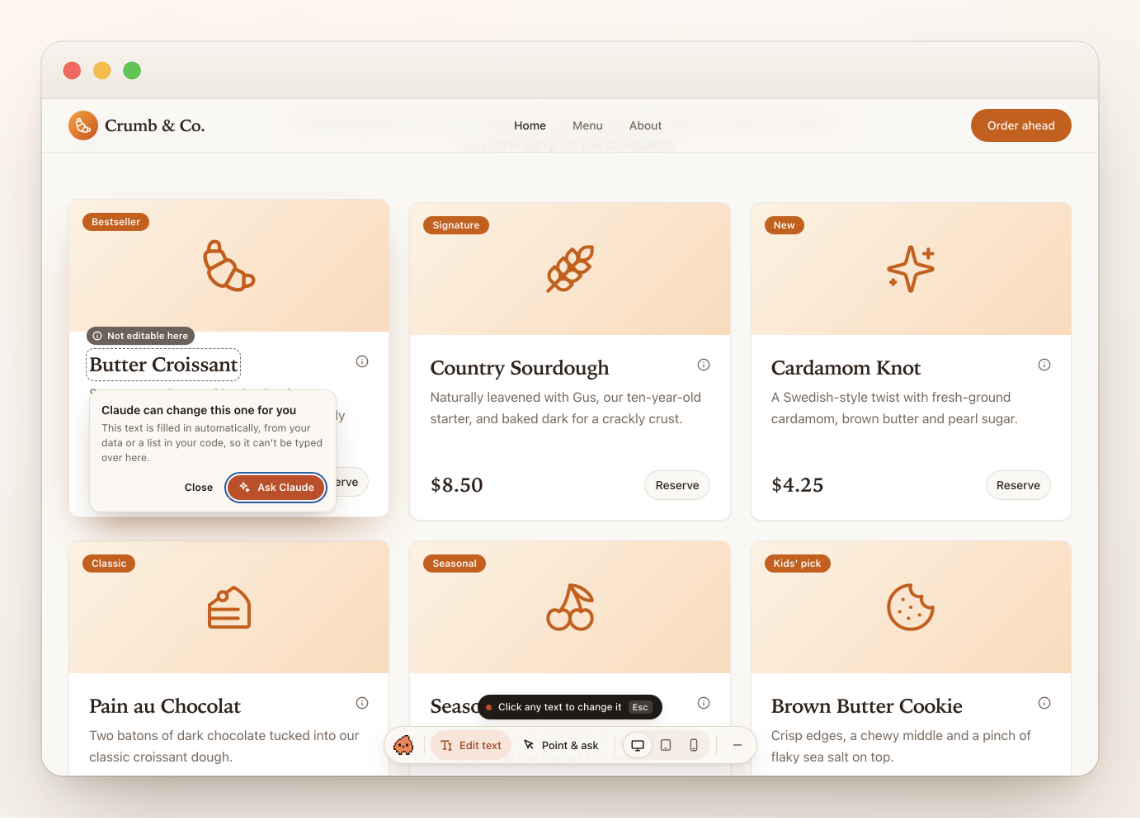Click the Brown Butter Cookie heading
This screenshot has height=818, width=1140.
coord(867,706)
